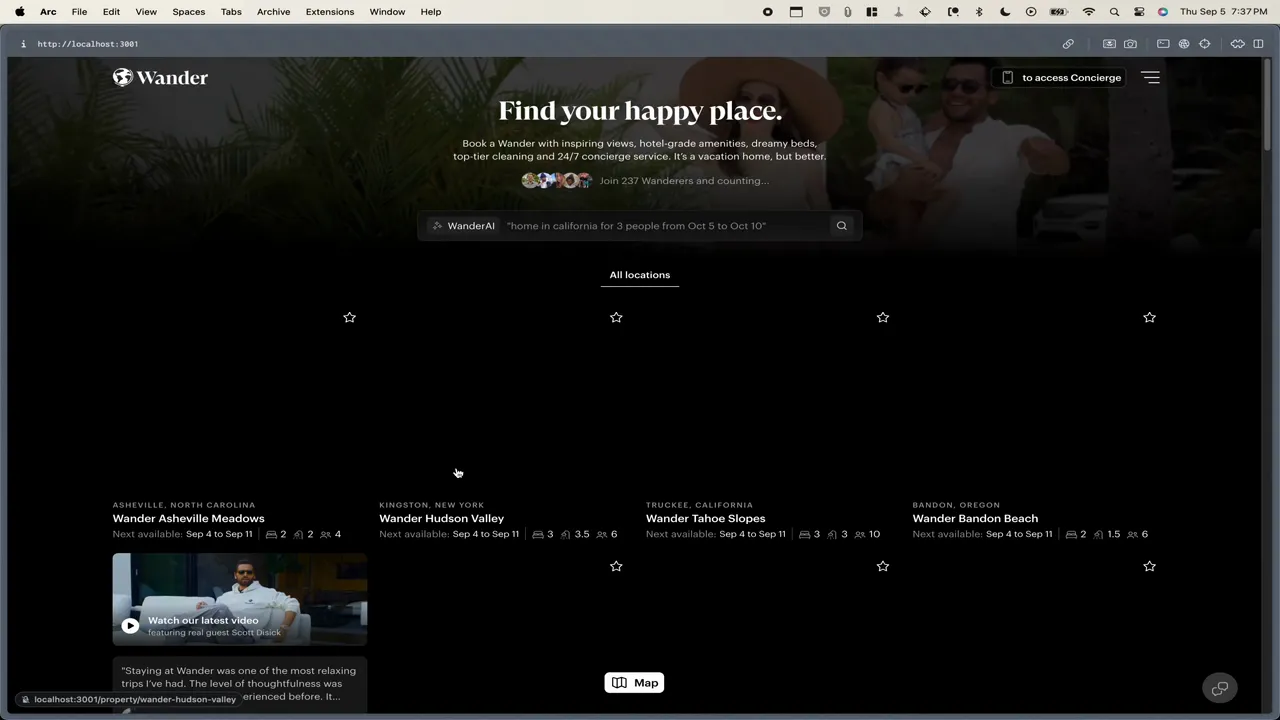The width and height of the screenshot is (1280, 720).
Task: Open the puzzle-piece extensions icon
Action: pos(1237,44)
